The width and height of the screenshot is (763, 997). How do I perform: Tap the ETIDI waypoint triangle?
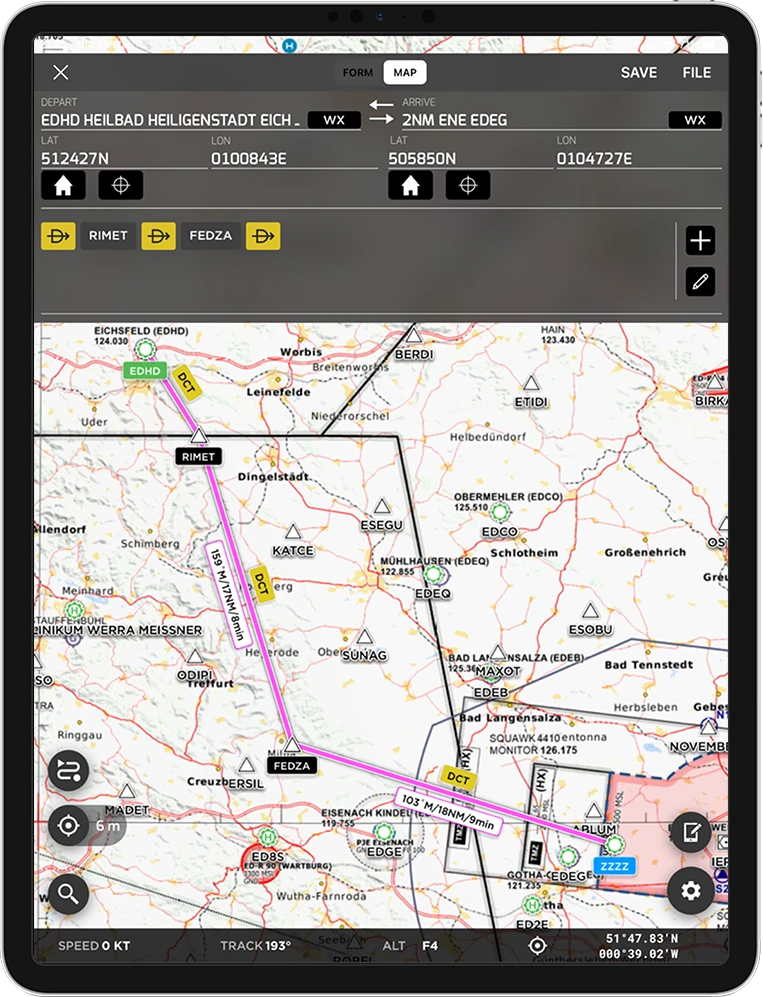pyautogui.click(x=531, y=383)
